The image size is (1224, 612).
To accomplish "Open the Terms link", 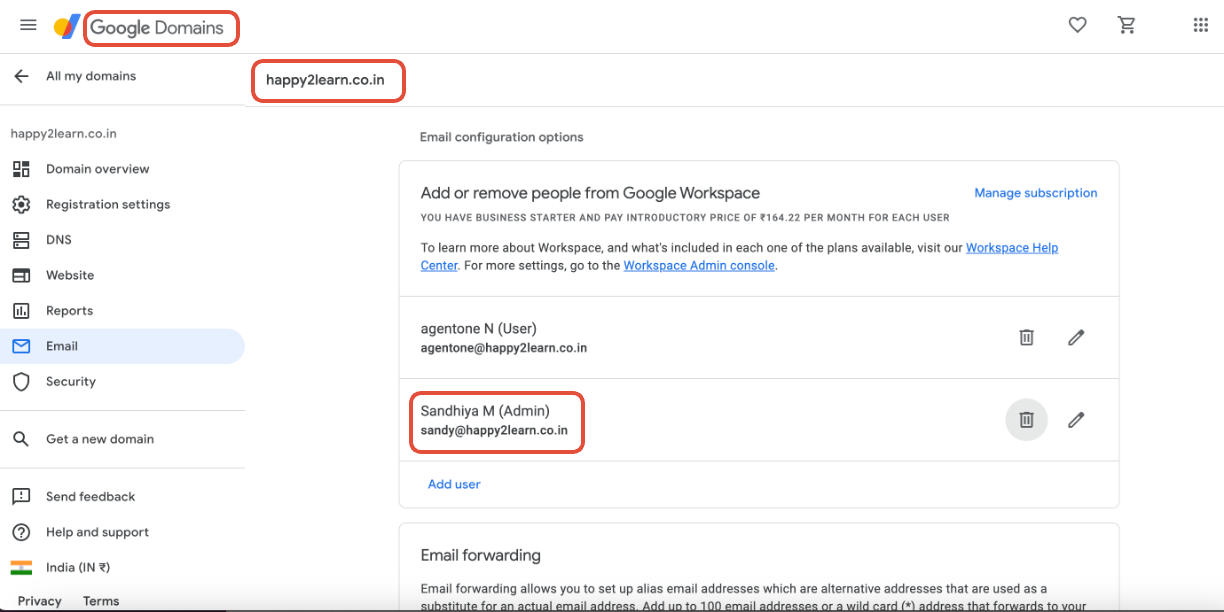I will [101, 601].
